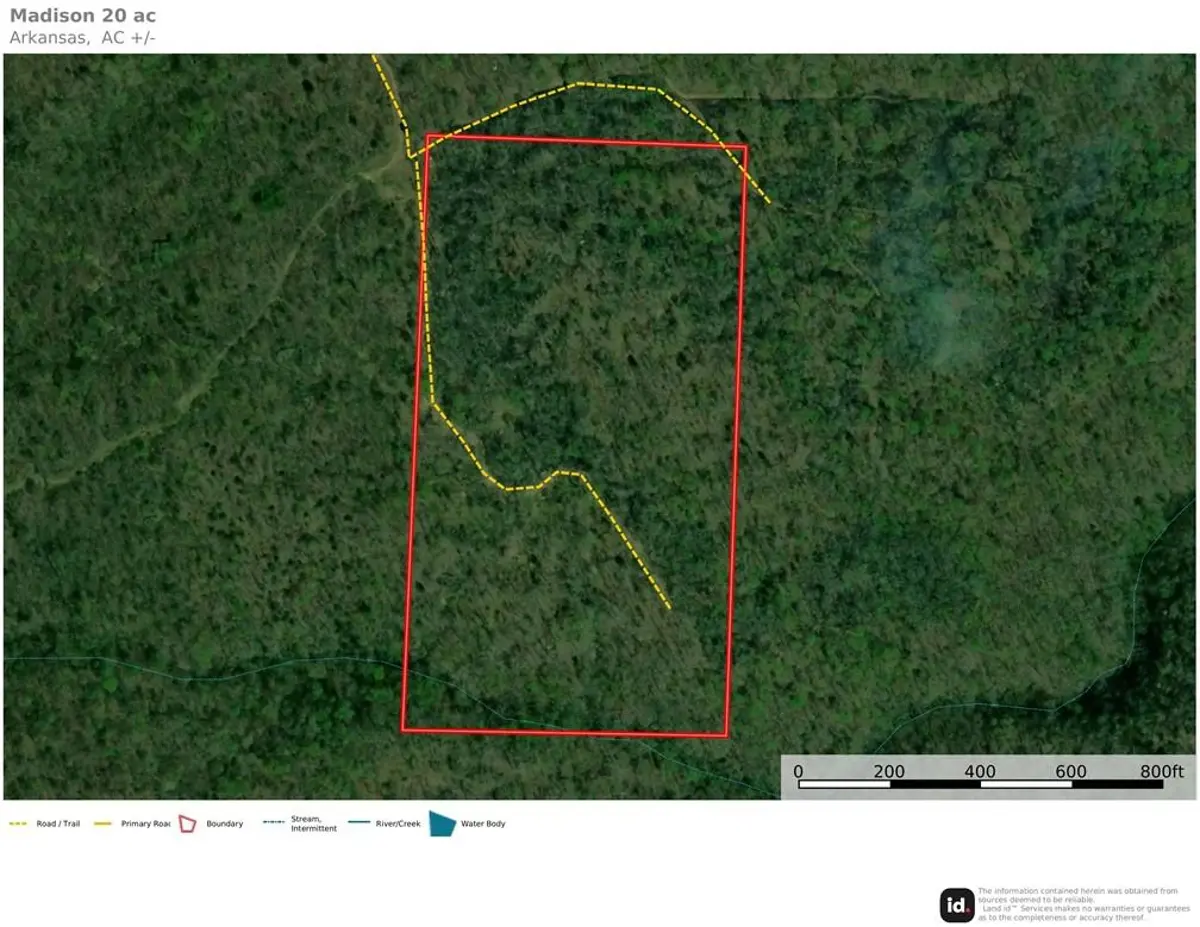Click the 'Stream, Intermittent' legend label
This screenshot has height=927, width=1200.
[x=313, y=824]
